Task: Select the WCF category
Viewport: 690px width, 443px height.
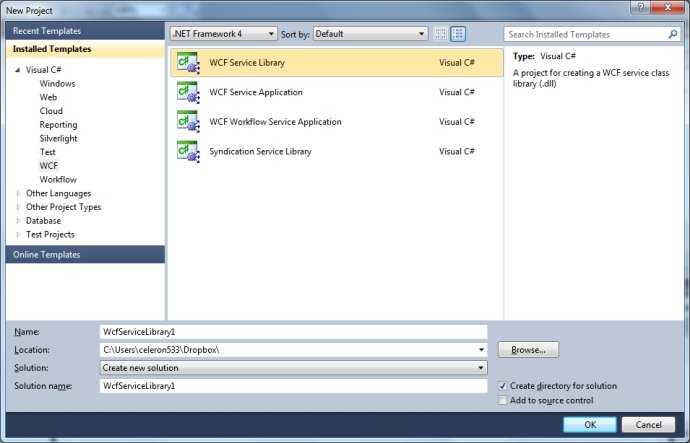Action: 48,166
